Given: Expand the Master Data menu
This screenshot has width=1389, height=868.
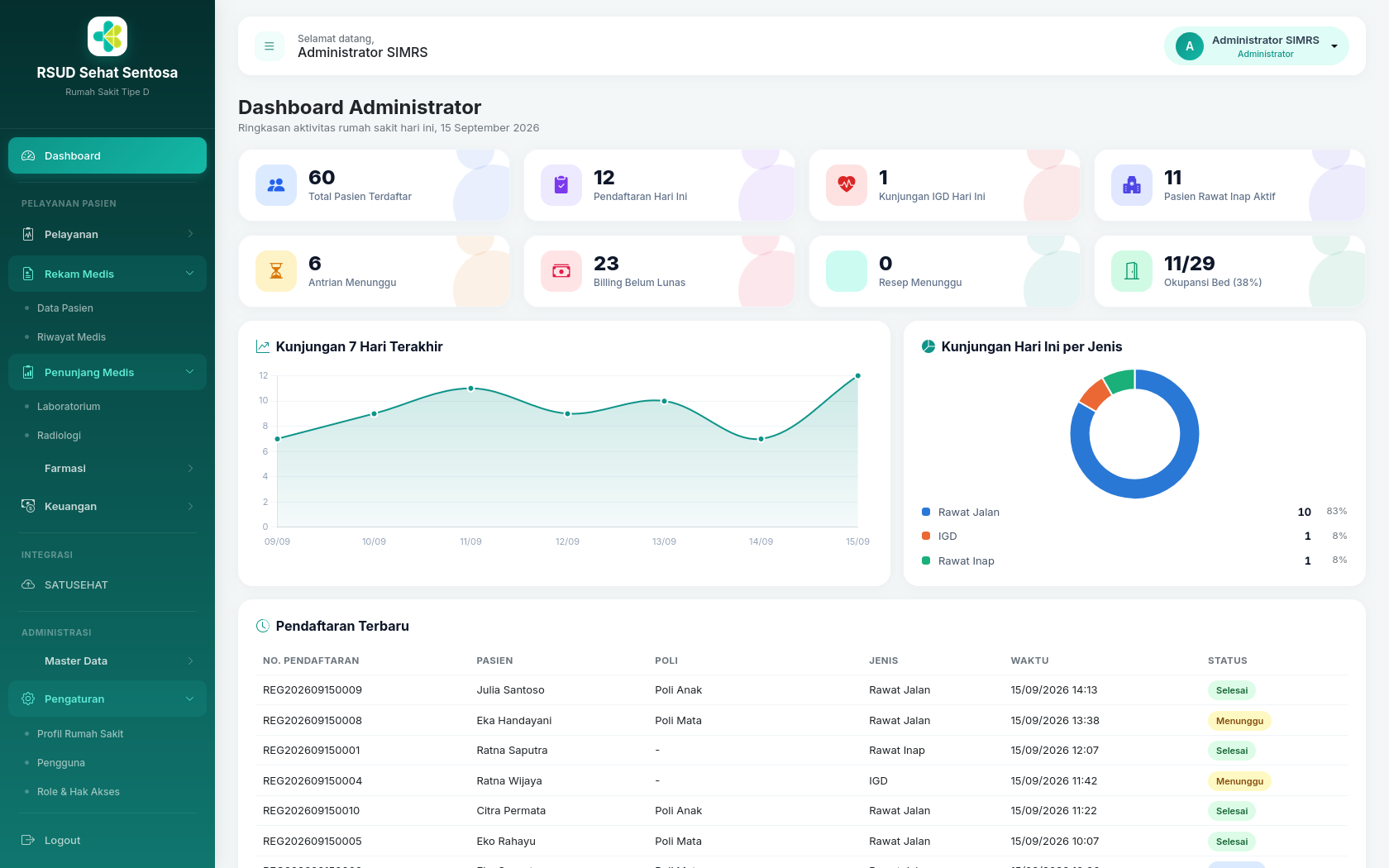Looking at the screenshot, I should tap(107, 661).
